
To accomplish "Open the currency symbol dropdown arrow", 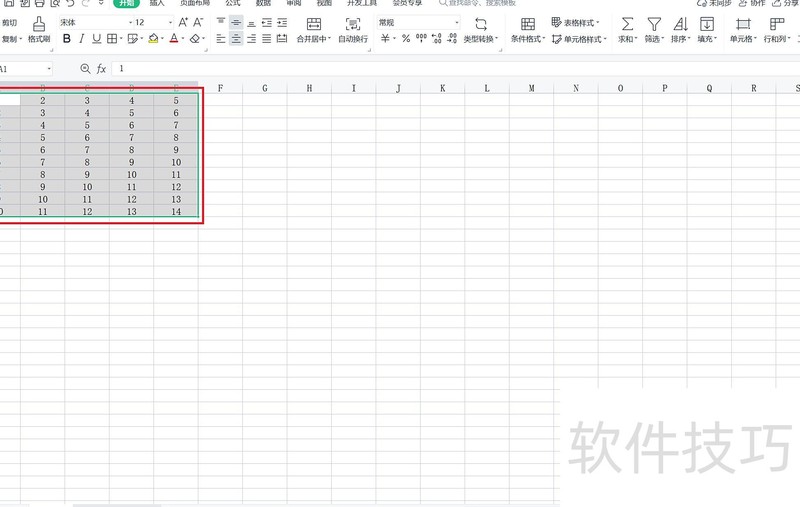I will point(394,39).
